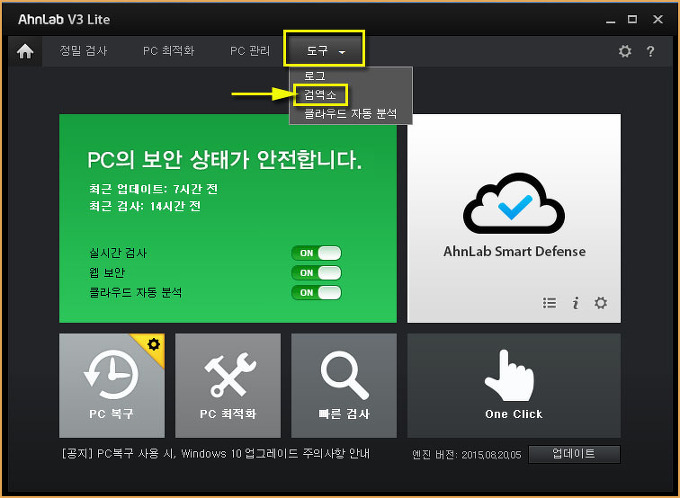Screen dimensions: 680x498
Task: Click the 업데이트 button
Action: click(574, 454)
